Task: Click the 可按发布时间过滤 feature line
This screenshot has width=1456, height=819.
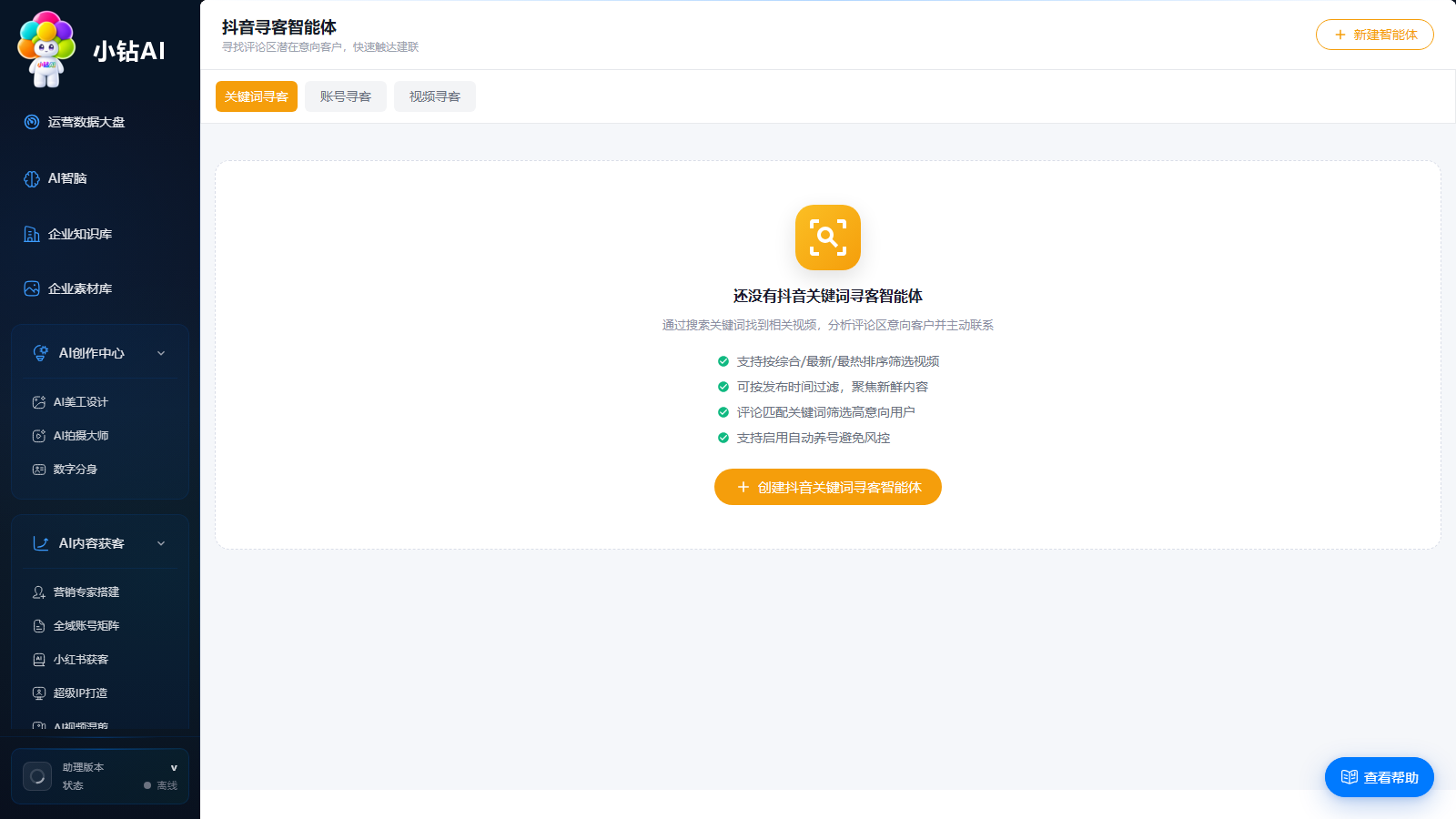Action: point(833,387)
